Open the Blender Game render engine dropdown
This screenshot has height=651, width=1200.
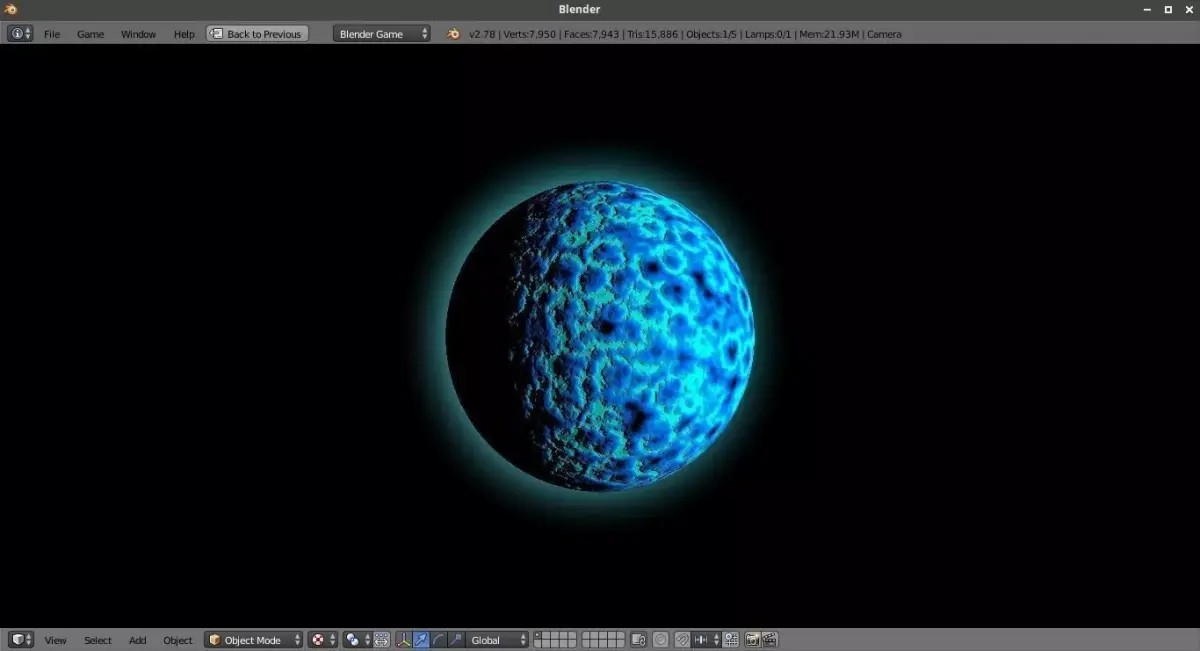coord(382,33)
